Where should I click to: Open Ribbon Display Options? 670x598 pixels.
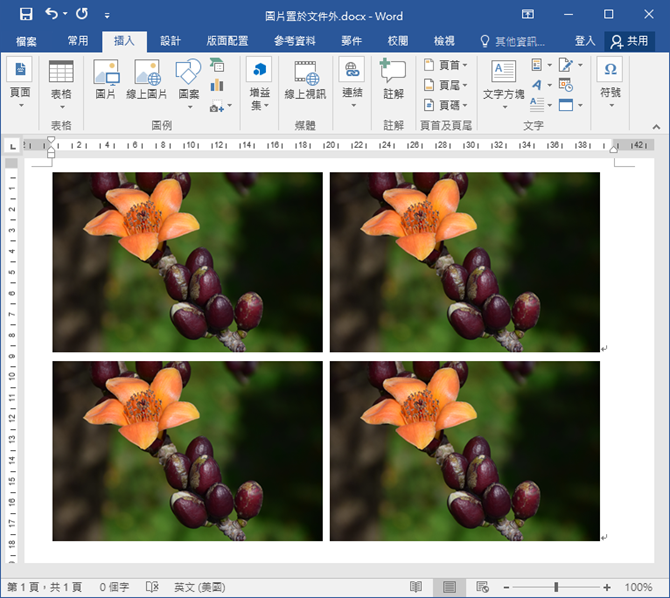pos(528,15)
